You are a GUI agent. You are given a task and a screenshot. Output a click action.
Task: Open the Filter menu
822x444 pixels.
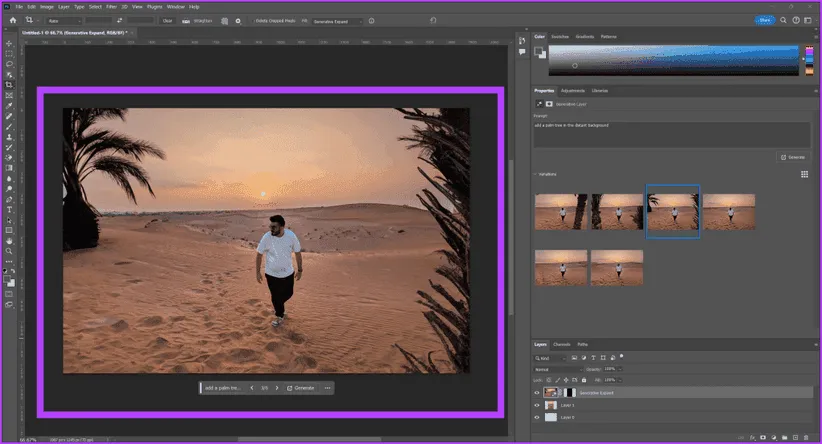(x=109, y=6)
